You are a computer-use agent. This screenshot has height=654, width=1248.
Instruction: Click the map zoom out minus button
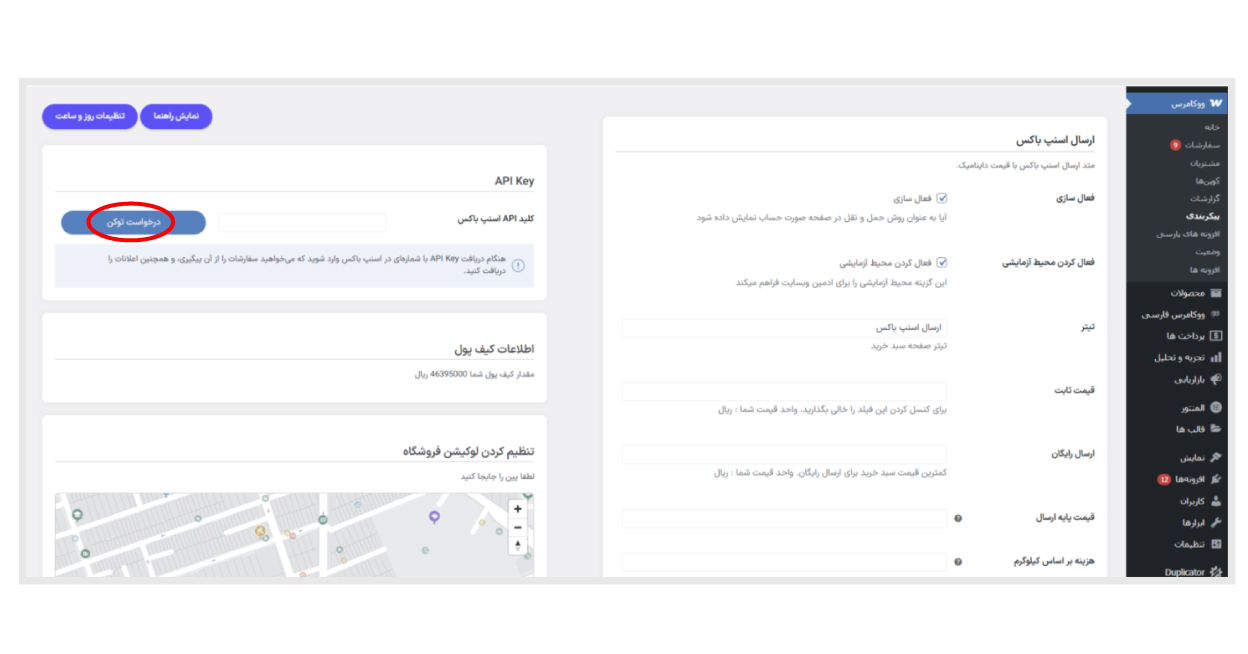(x=517, y=527)
